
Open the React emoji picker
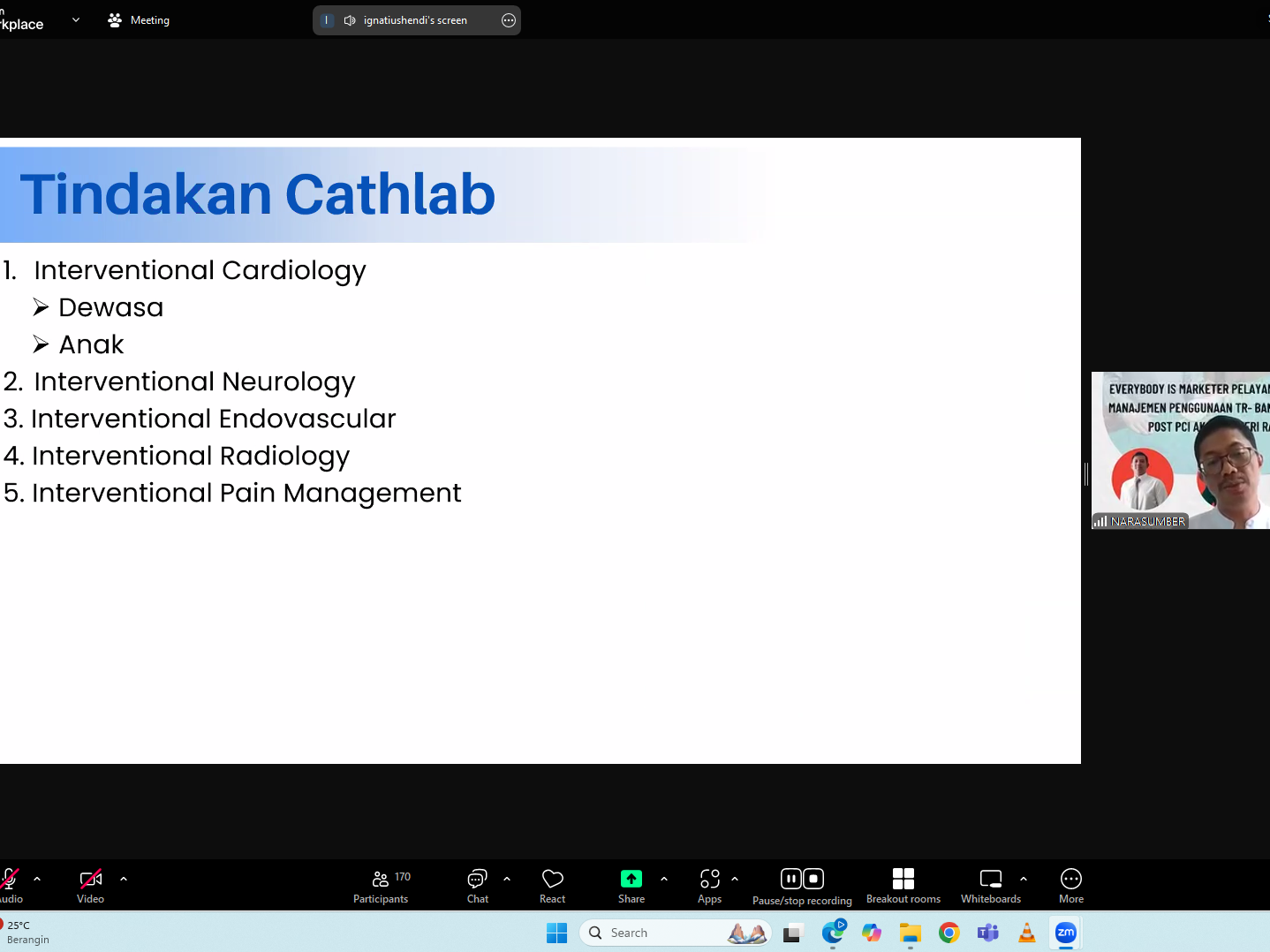coord(552,886)
